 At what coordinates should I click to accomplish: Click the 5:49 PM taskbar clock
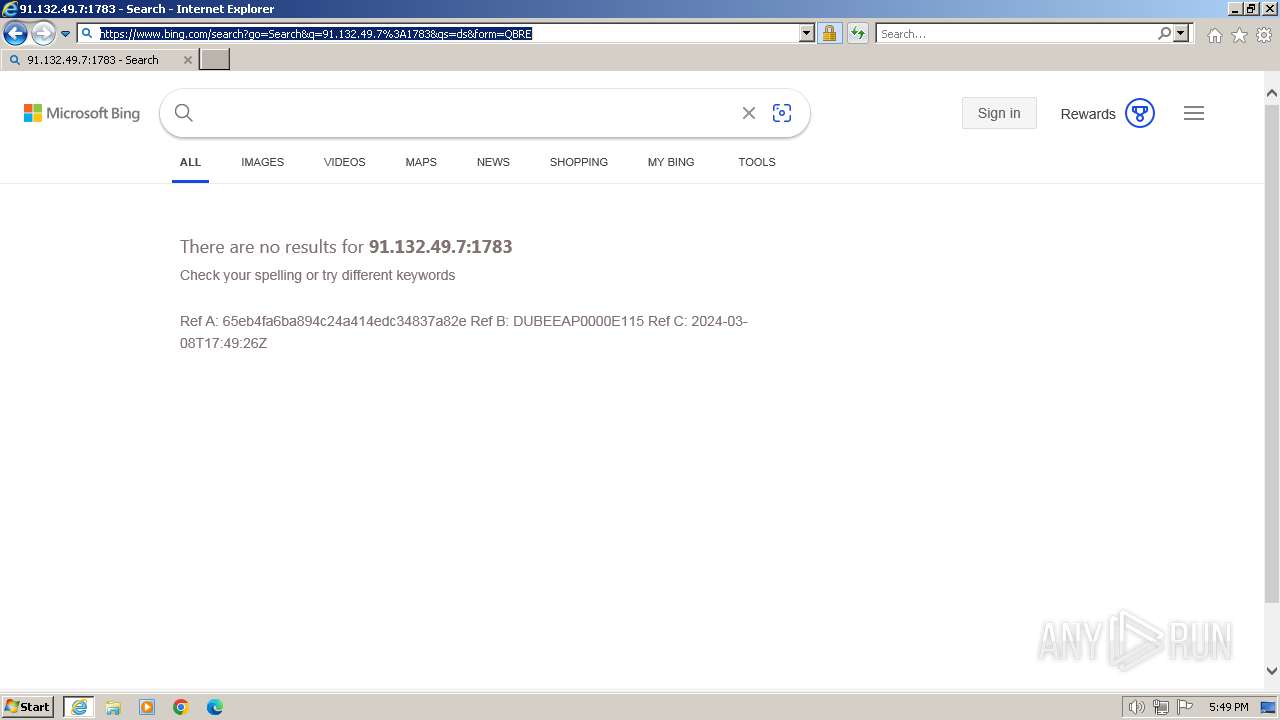pyautogui.click(x=1228, y=707)
